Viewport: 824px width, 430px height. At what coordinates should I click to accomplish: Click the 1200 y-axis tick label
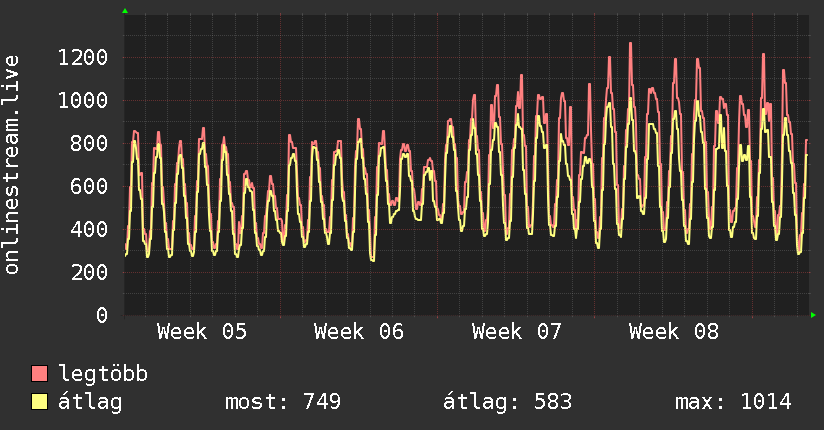click(x=83, y=57)
